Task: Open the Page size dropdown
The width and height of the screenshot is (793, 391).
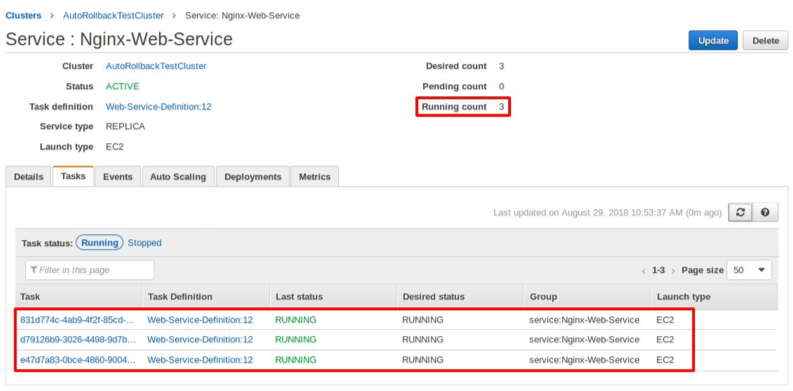Action: click(x=749, y=270)
